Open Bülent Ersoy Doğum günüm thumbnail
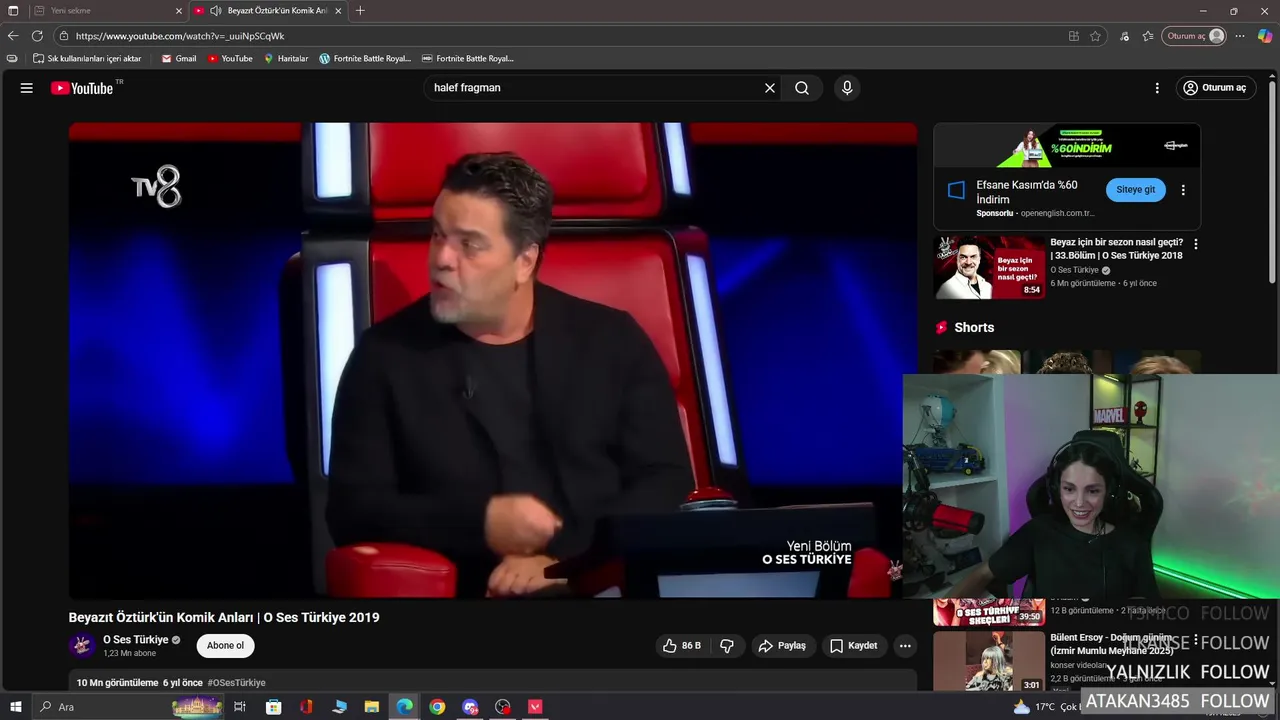Viewport: 1280px width, 720px height. [x=990, y=662]
